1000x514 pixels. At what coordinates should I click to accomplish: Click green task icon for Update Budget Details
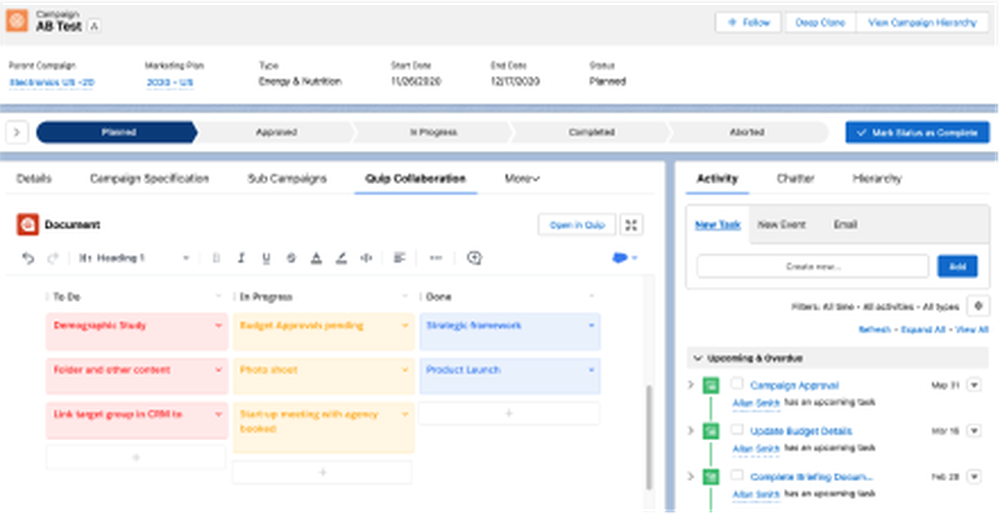coord(710,431)
